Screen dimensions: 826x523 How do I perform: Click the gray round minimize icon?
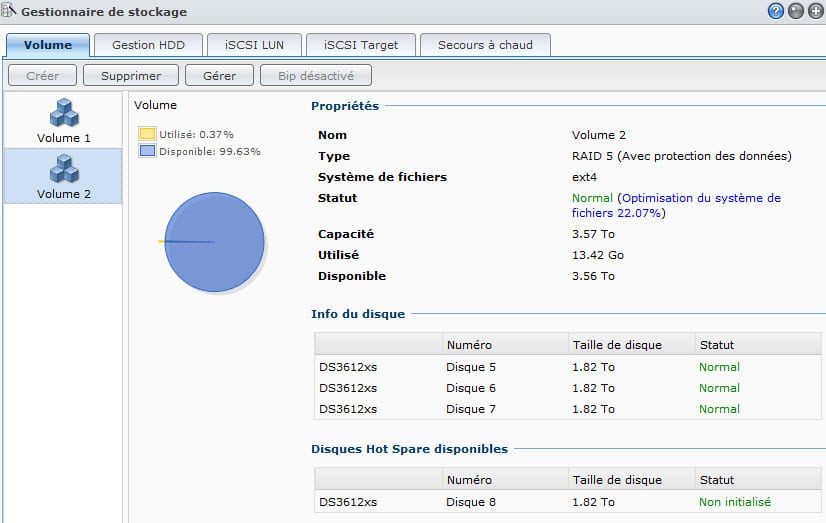click(x=795, y=12)
